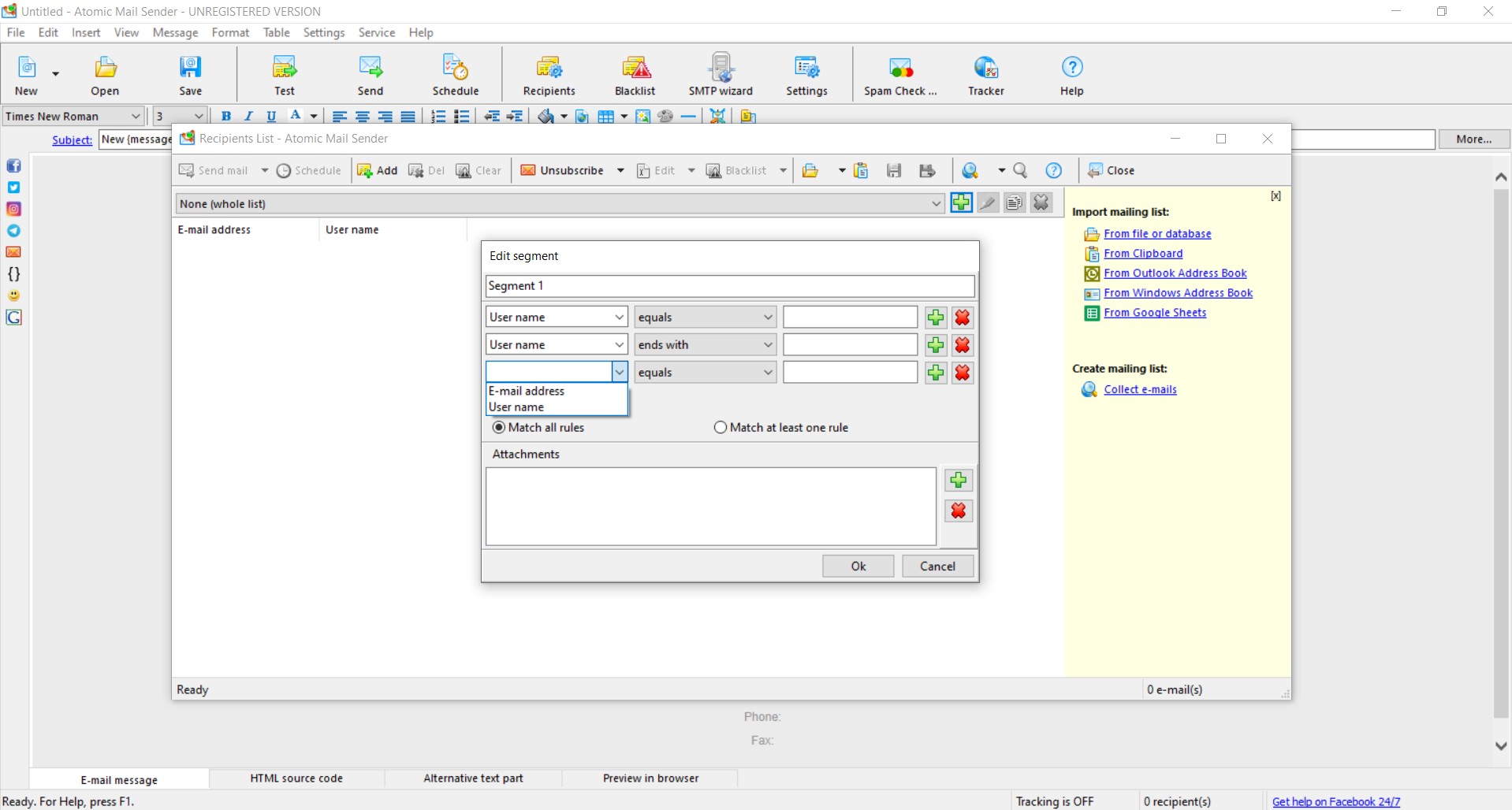Open the Recipients icon in main toolbar
1512x810 pixels.
coord(549,75)
